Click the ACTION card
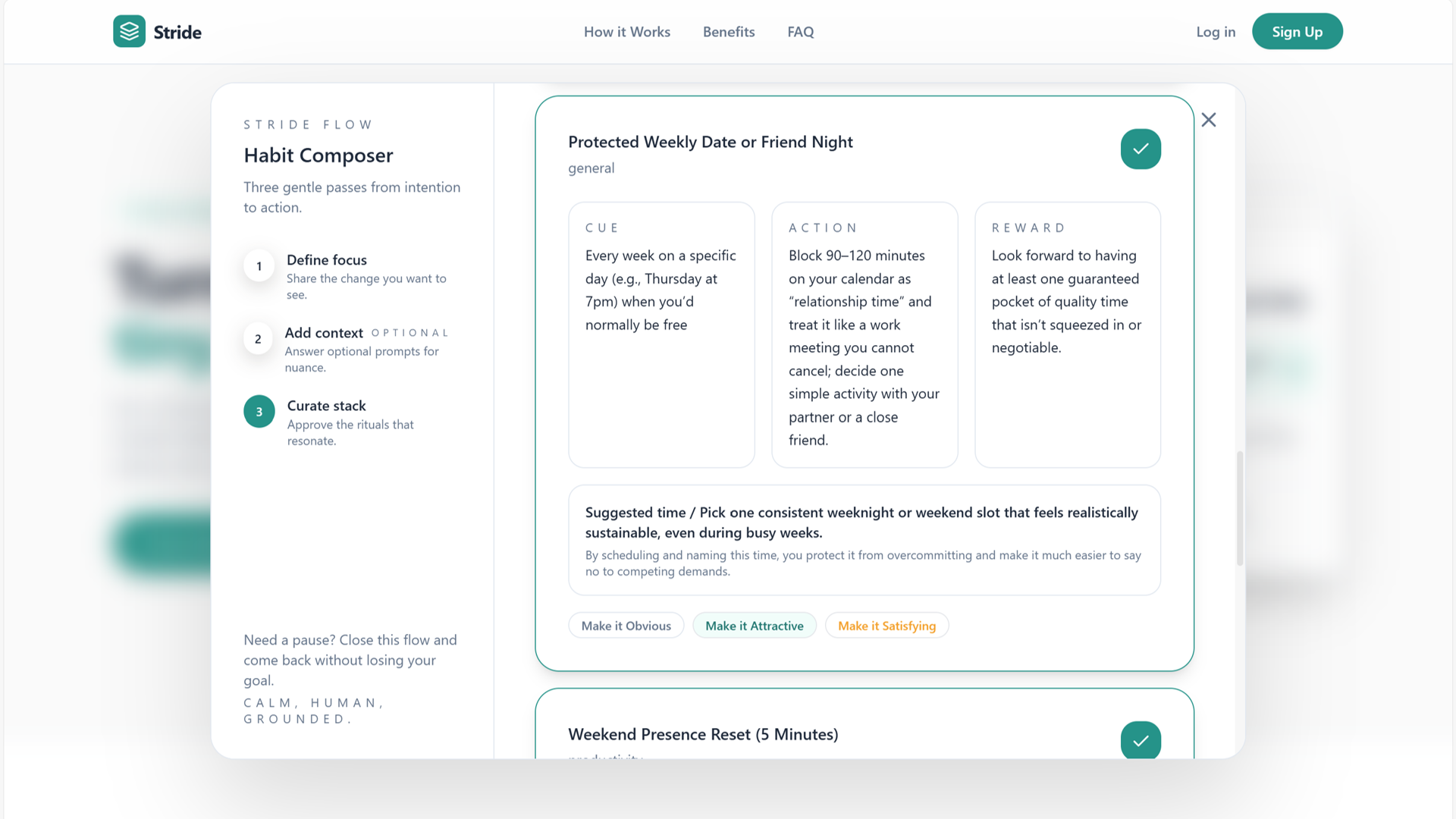The height and width of the screenshot is (819, 1456). (x=864, y=334)
